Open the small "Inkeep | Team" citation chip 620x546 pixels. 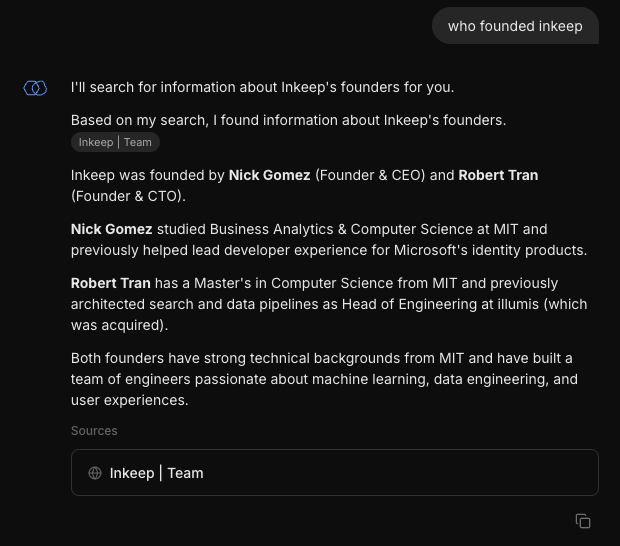[x=115, y=142]
